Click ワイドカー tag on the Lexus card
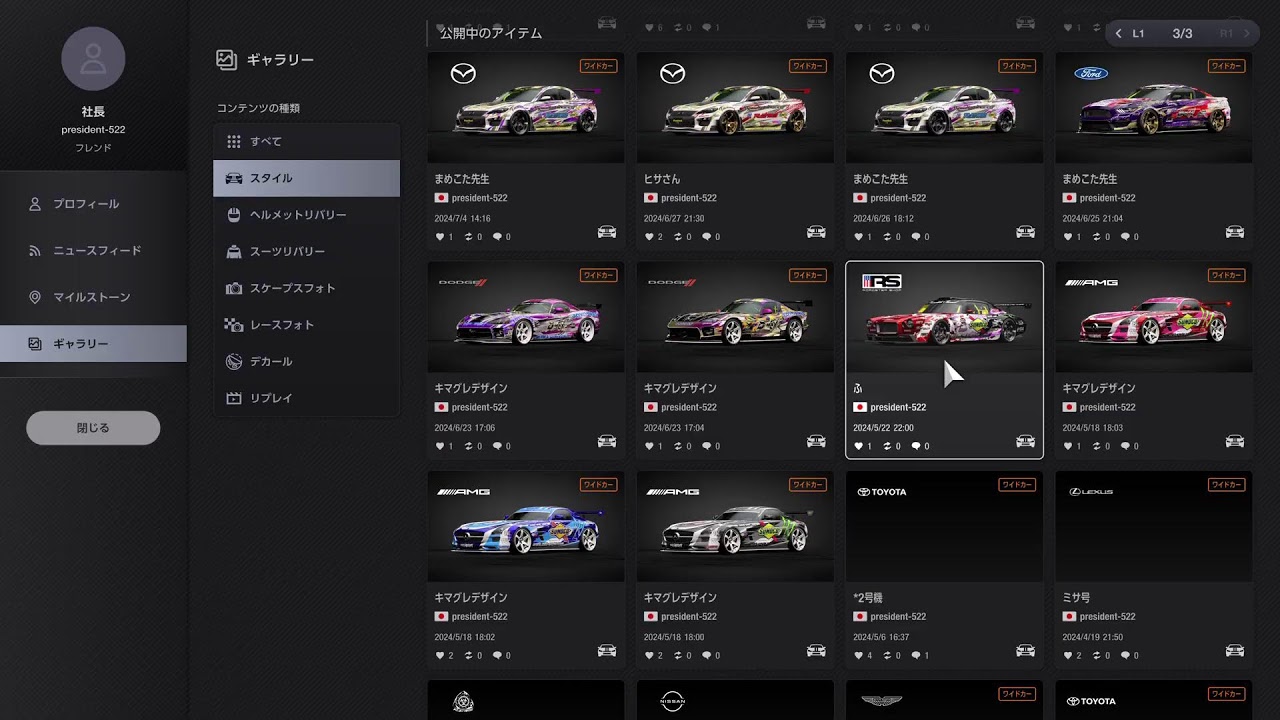The width and height of the screenshot is (1280, 720). (1227, 485)
